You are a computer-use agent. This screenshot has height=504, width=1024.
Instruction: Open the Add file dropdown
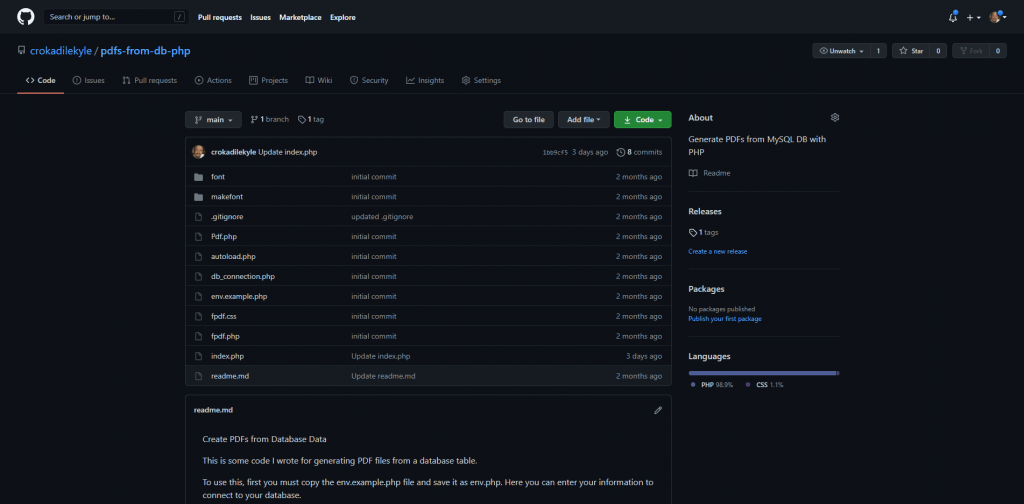[583, 120]
